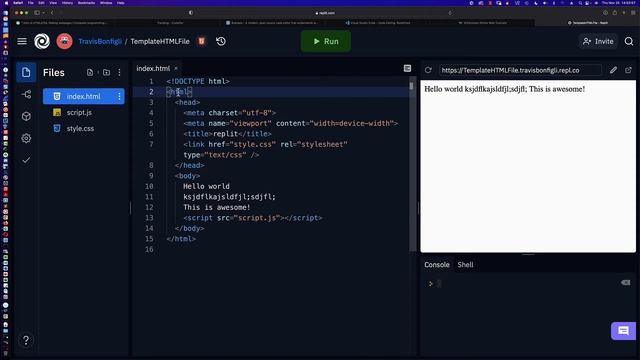Switch to the Shell tab
Viewport: 640px width, 360px height.
(x=465, y=265)
